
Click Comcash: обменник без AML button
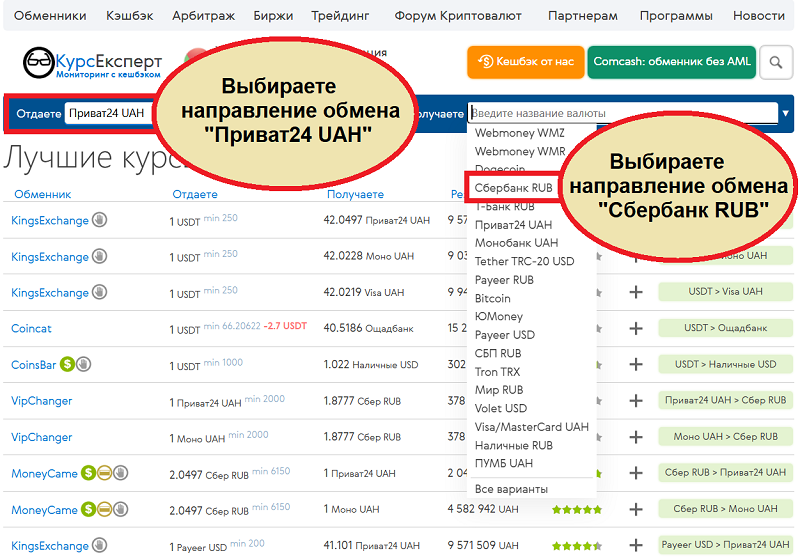671,62
